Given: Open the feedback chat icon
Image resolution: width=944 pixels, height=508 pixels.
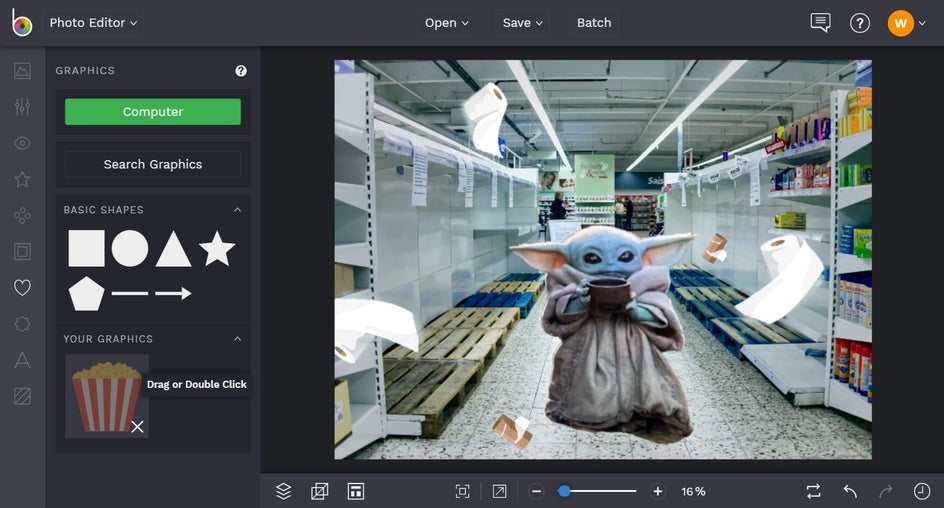Looking at the screenshot, I should click(821, 23).
